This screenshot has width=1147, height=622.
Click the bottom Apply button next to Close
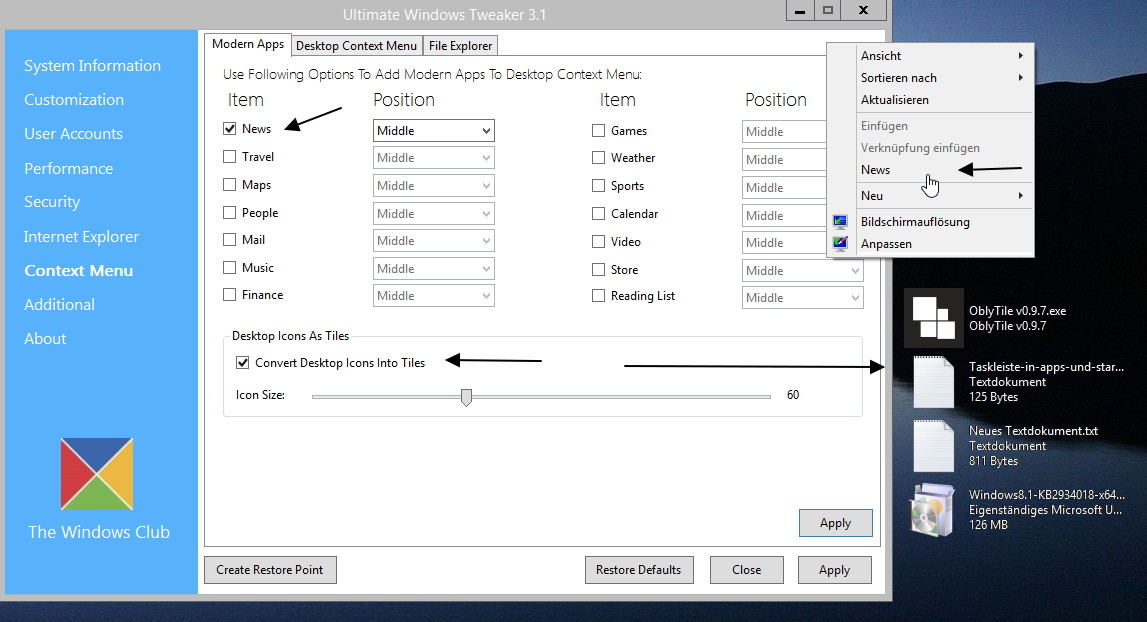point(835,570)
